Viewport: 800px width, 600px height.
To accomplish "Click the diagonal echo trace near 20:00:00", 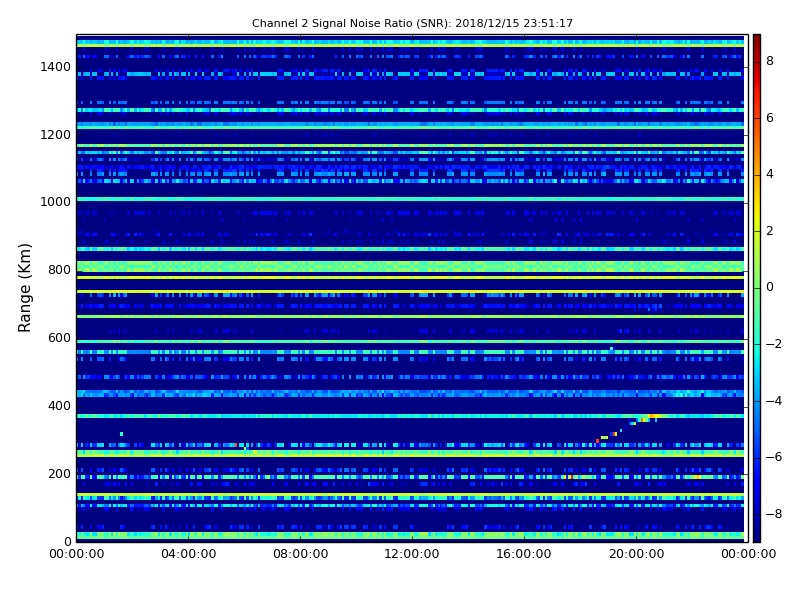I will pyautogui.click(x=628, y=429).
